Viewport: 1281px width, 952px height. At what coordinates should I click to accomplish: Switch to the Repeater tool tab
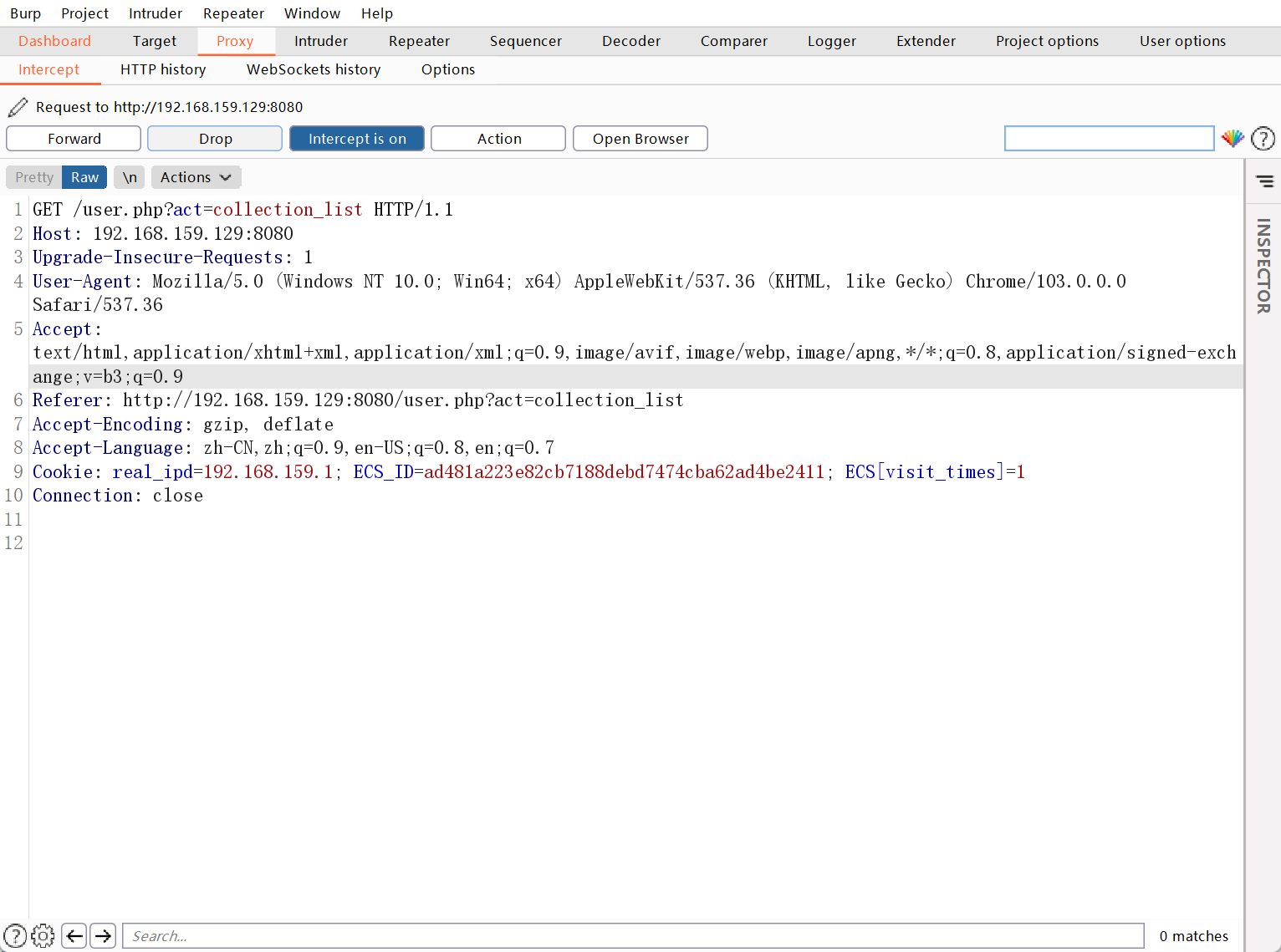(x=419, y=41)
